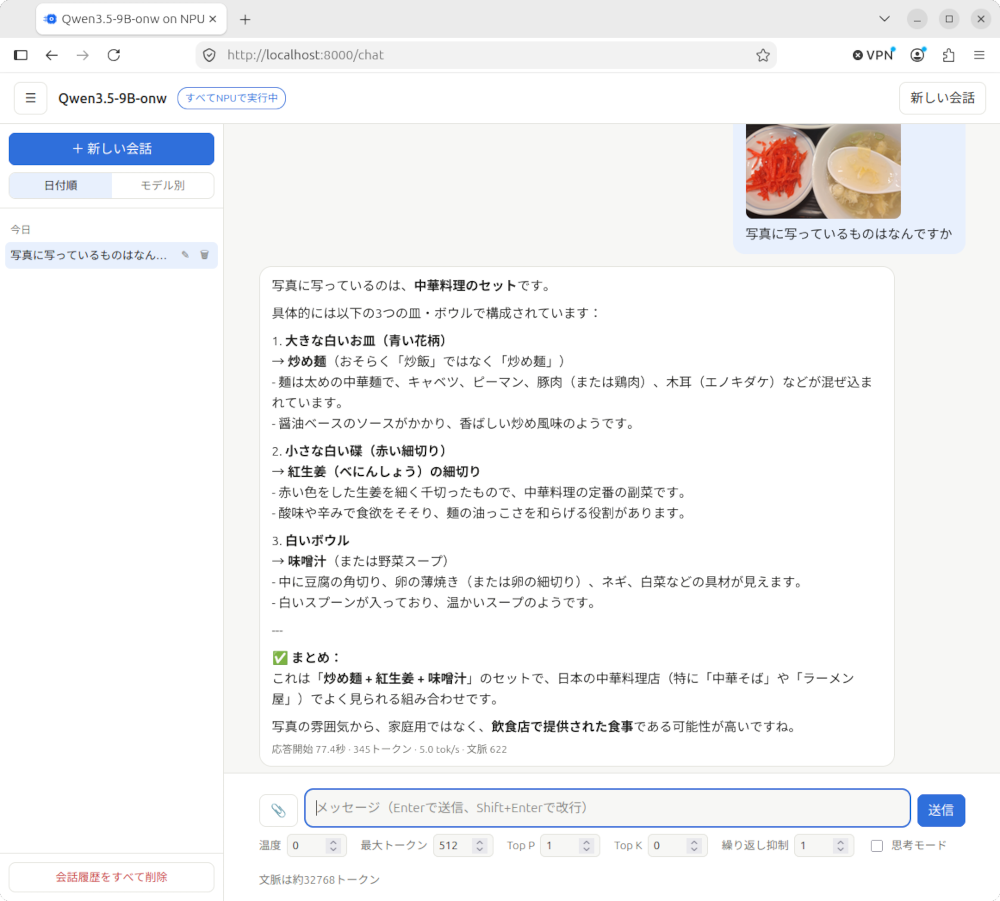Viewport: 1000px width, 901px height.
Task: Click the paperclip attachment icon
Action: pos(278,810)
